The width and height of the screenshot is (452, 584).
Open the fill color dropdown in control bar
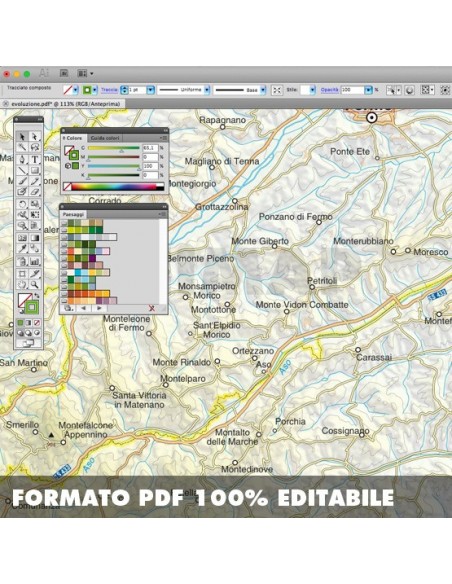click(75, 90)
